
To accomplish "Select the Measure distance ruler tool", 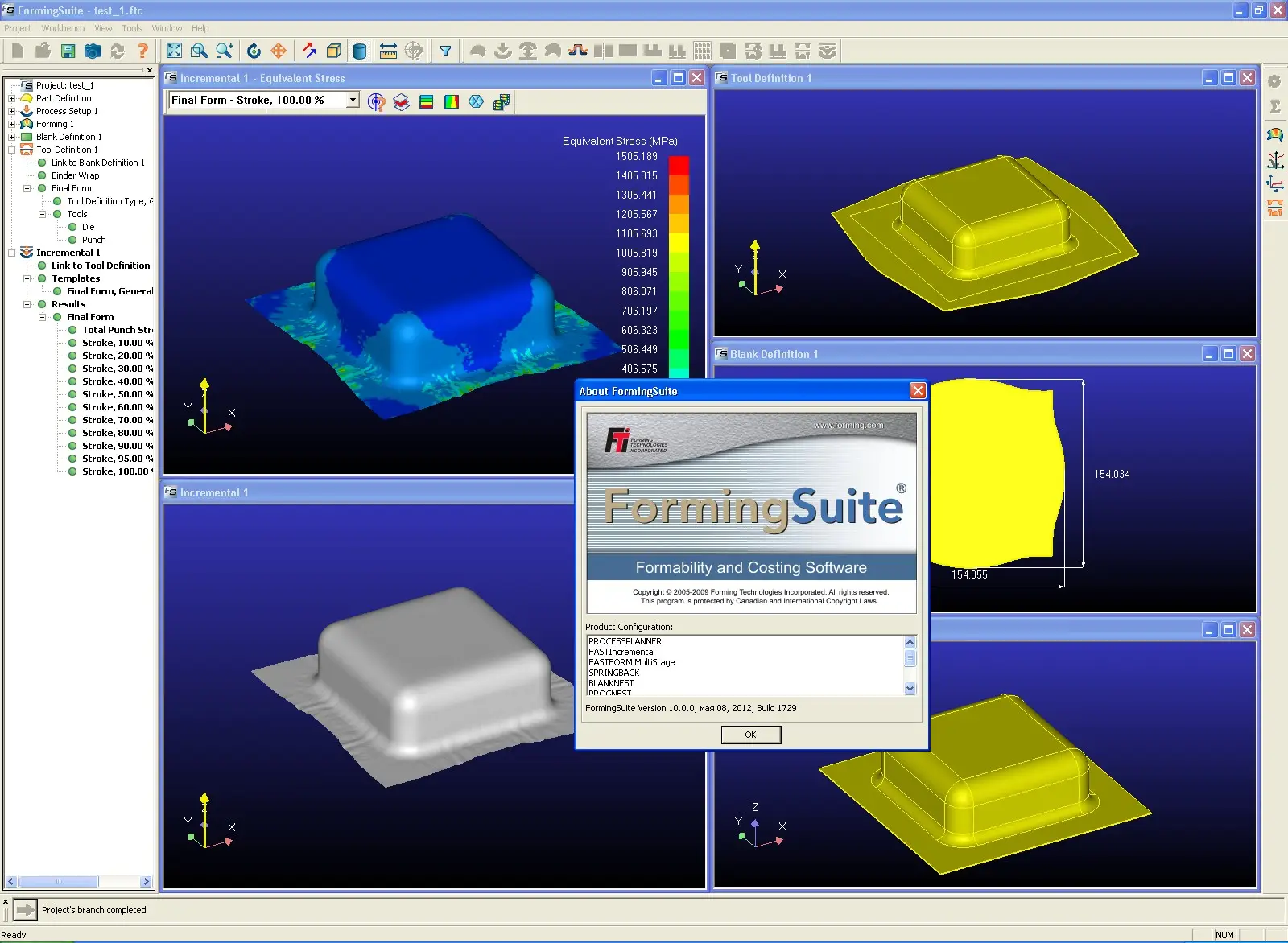I will tap(388, 51).
